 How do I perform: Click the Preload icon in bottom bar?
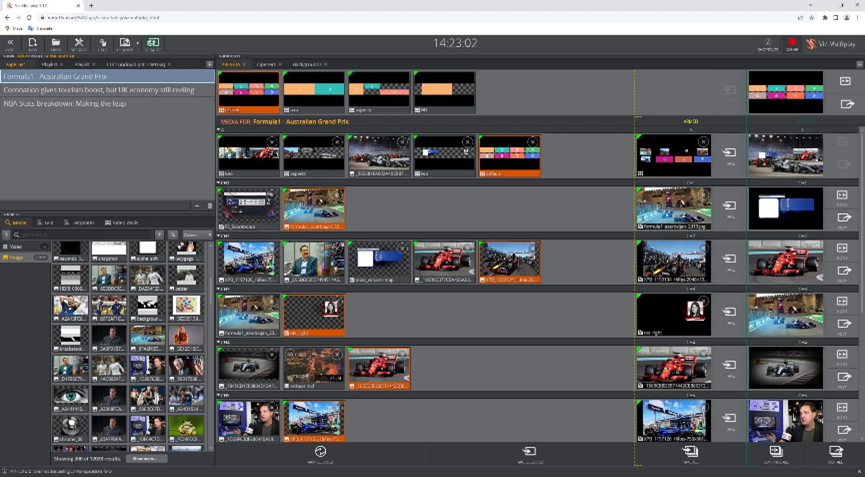(x=320, y=452)
